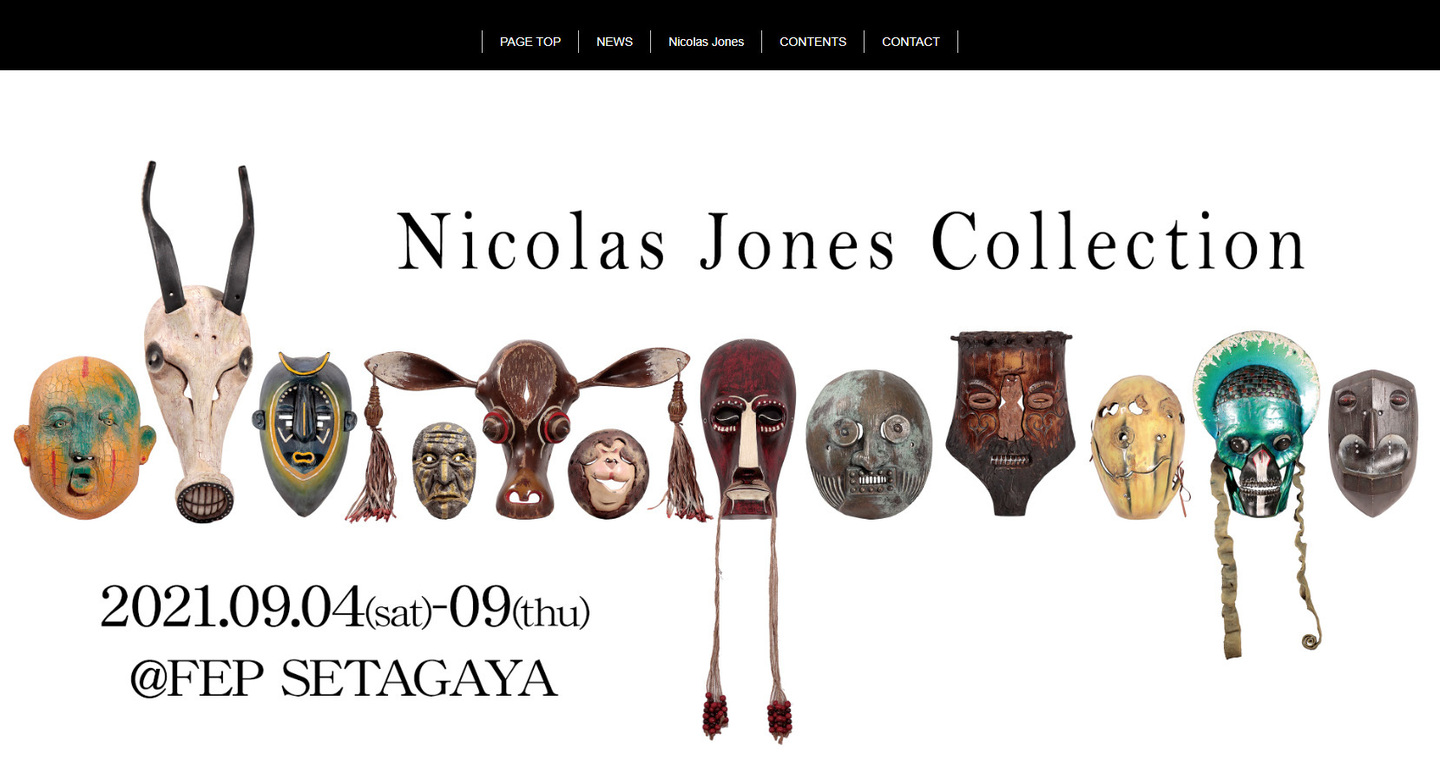This screenshot has height=766, width=1440.
Task: Click the dark brown carved wooden mask
Action: tap(1010, 422)
